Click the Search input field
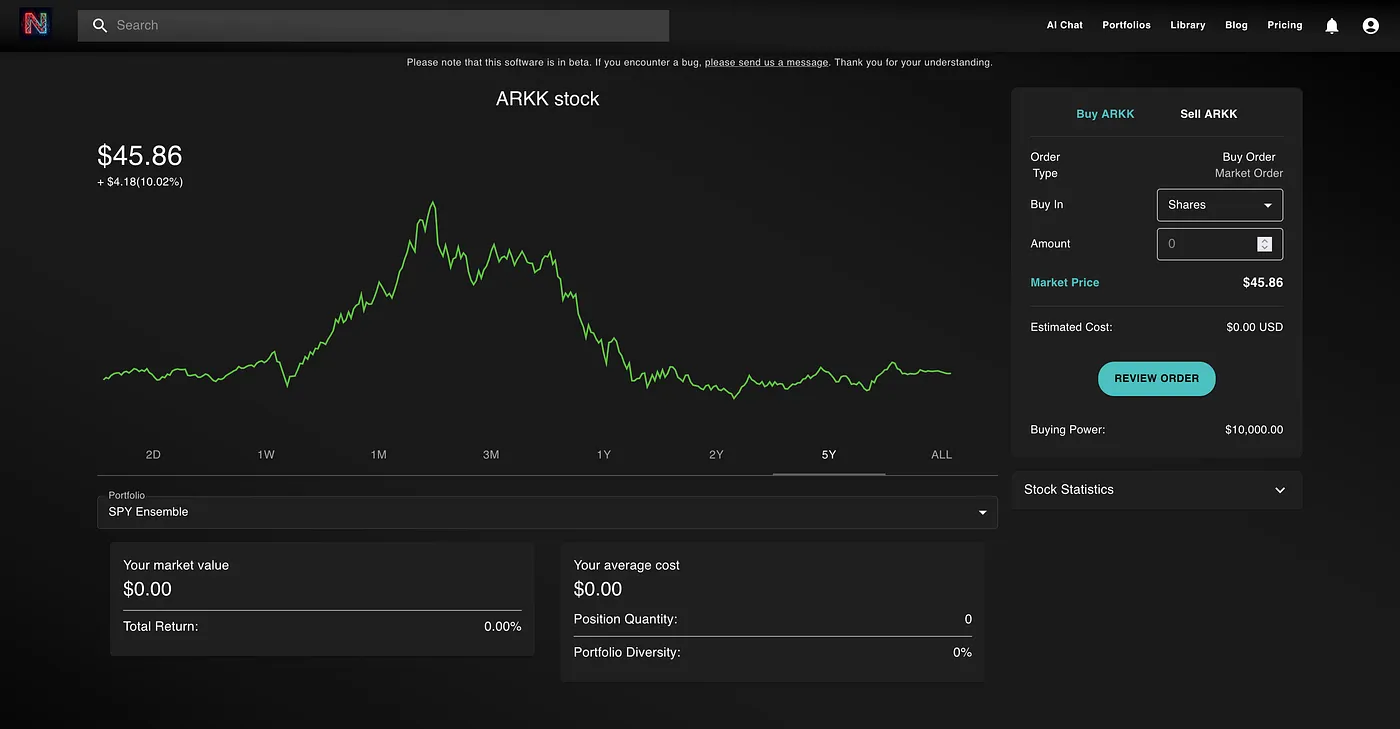The height and width of the screenshot is (729, 1400). (373, 25)
